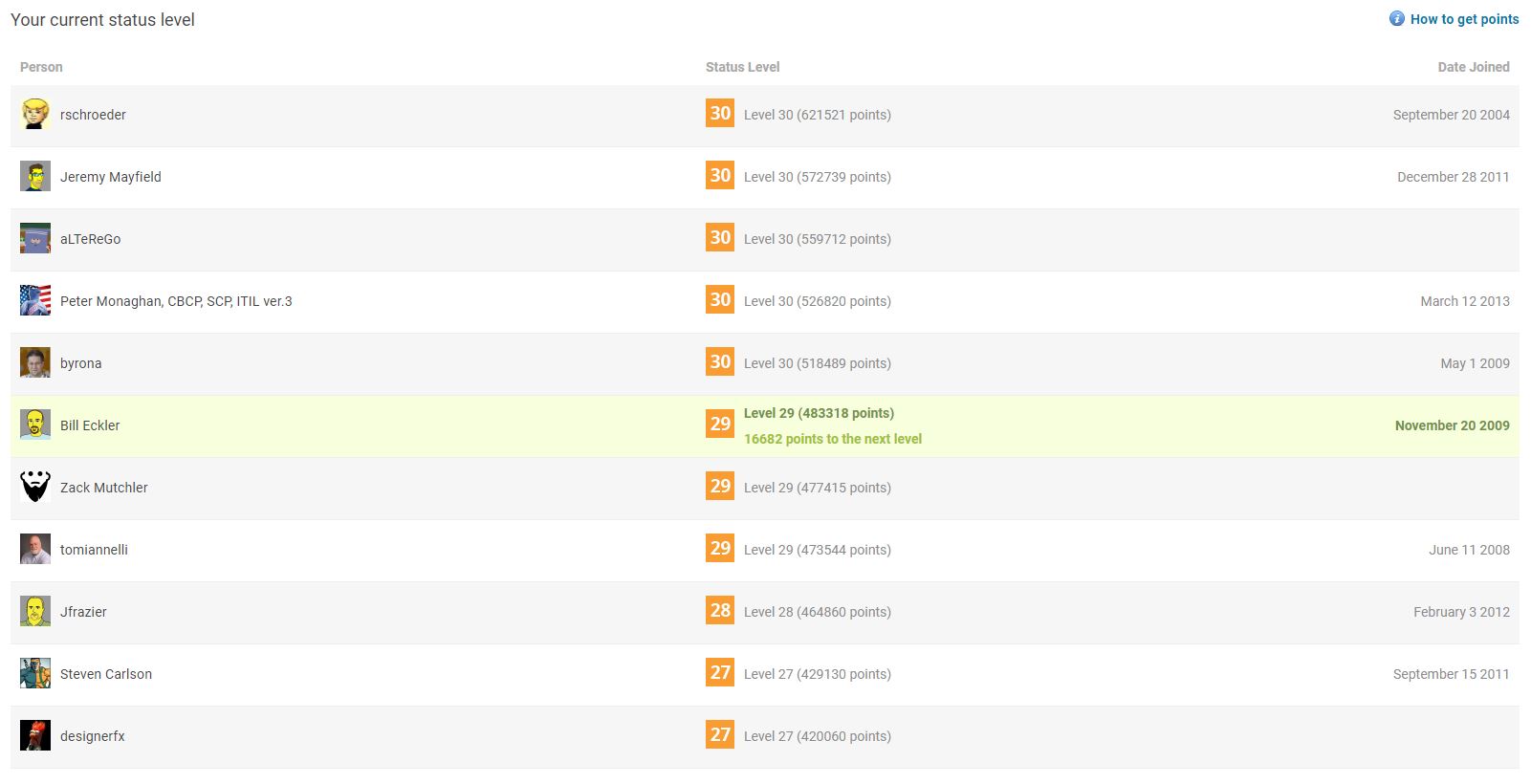Click Level 27 (429130 points) text

pyautogui.click(x=818, y=674)
